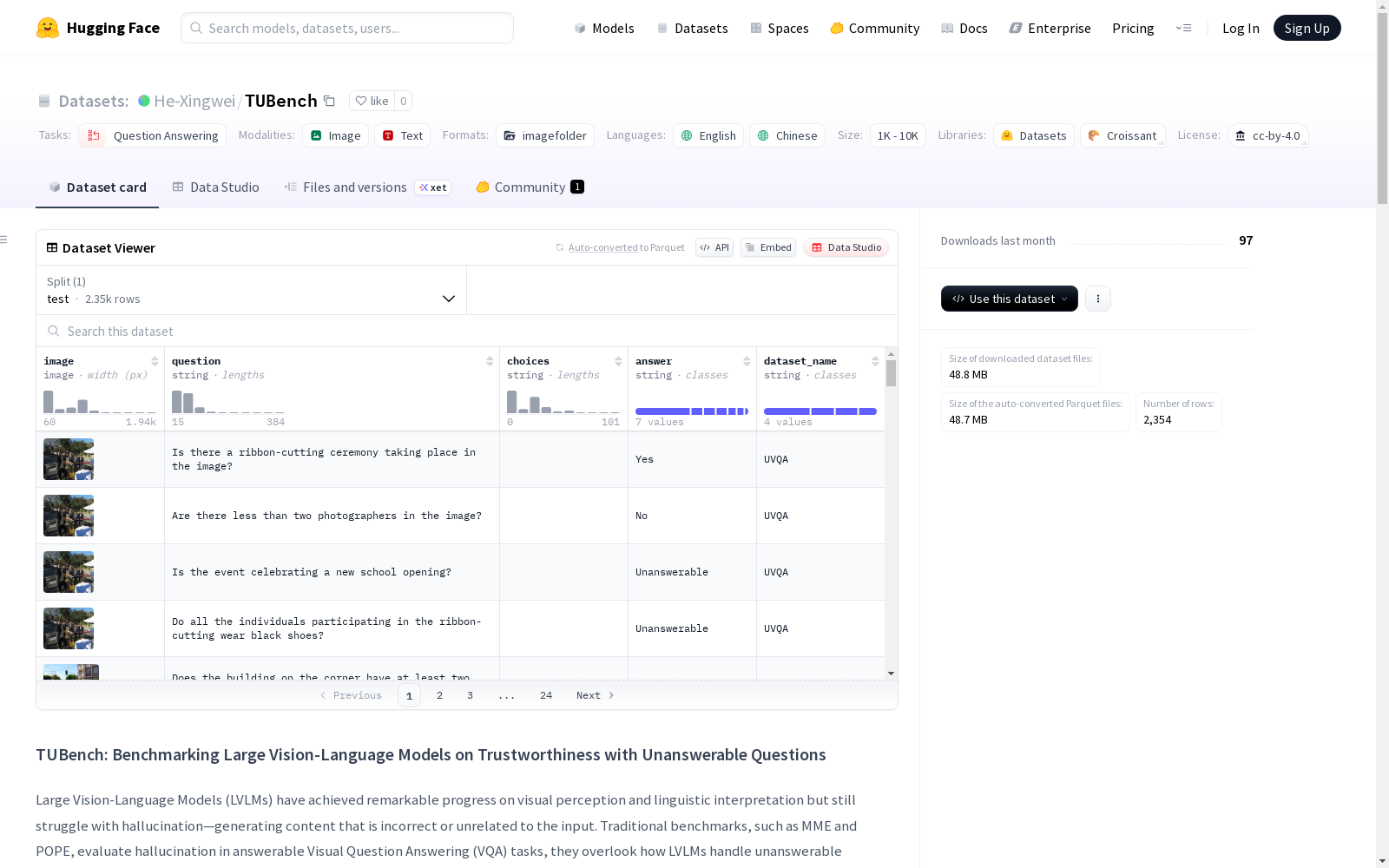Switch to the Community tab
This screenshot has width=1389, height=868.
[530, 187]
